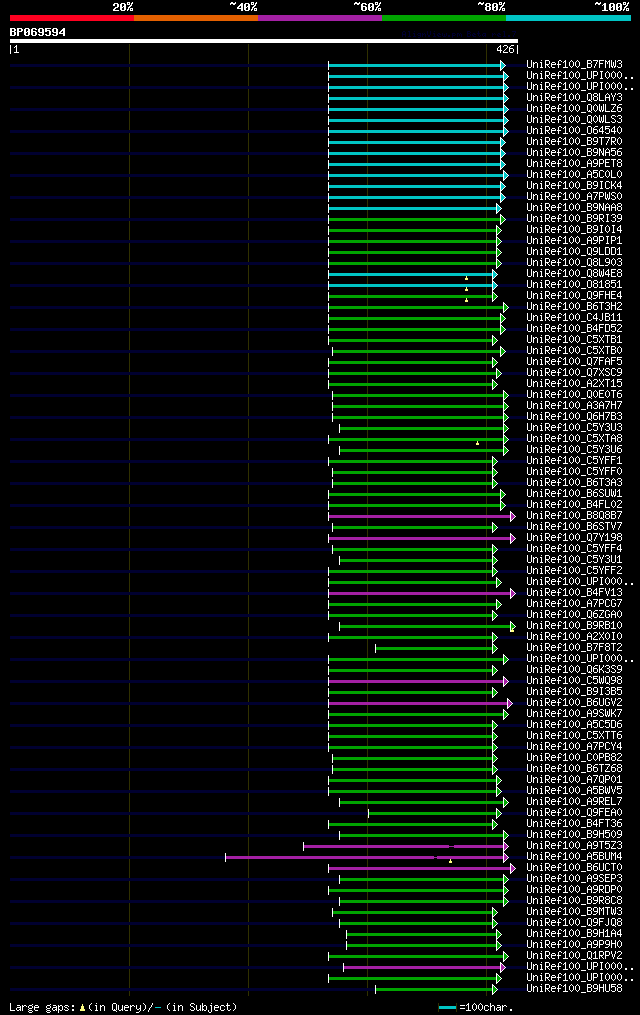
Task: Select the UniRef100_B6UGV2 label
Action: coord(574,703)
